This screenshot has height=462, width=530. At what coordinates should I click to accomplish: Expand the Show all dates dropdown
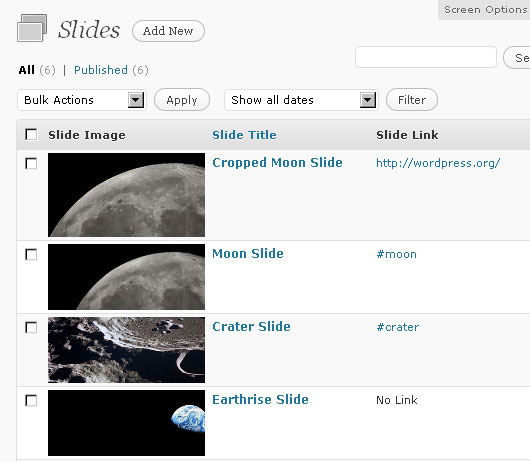(368, 100)
